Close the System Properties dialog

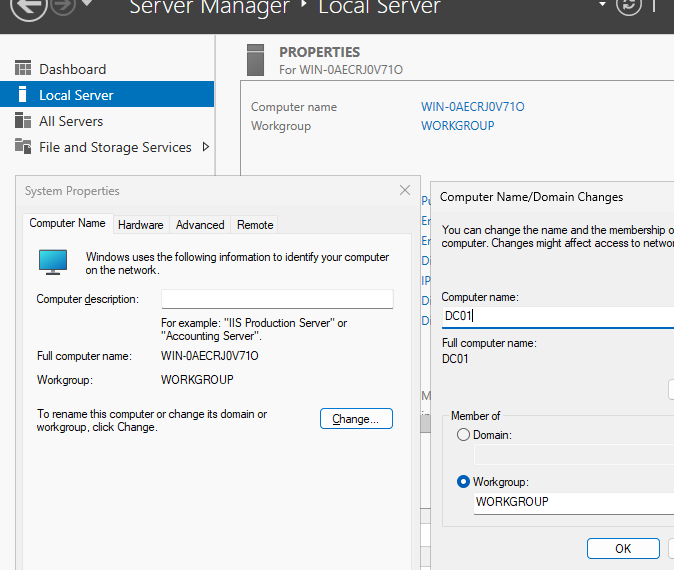coord(405,190)
